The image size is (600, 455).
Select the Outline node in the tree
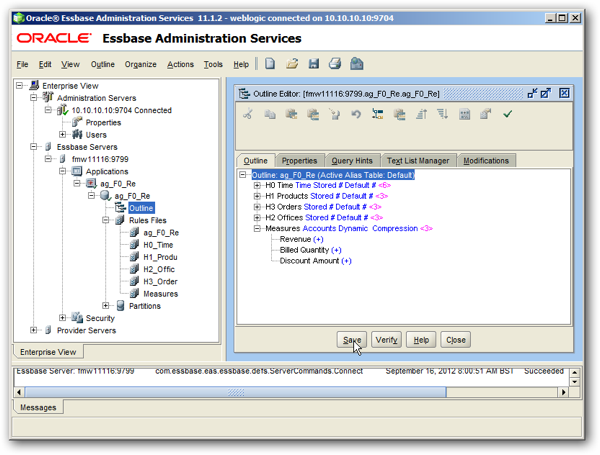pyautogui.click(x=141, y=208)
